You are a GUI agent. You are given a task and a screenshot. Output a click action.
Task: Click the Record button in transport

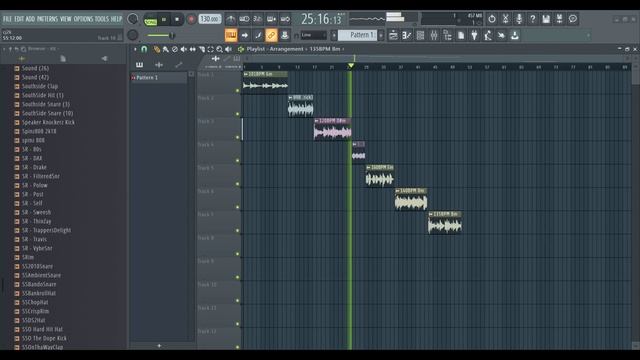point(191,19)
